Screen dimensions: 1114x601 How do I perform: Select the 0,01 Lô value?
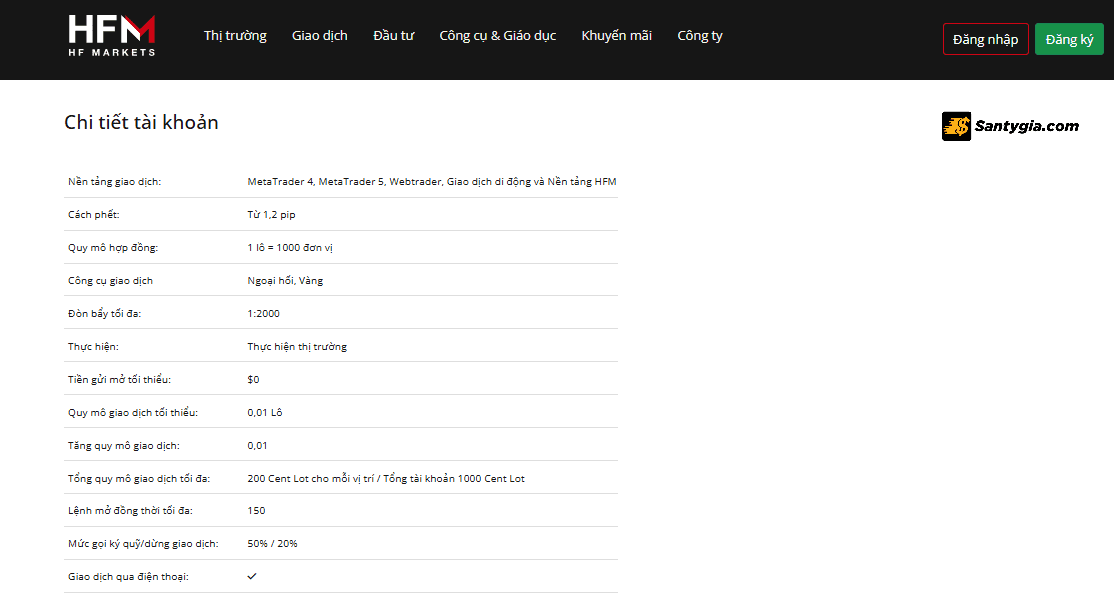265,413
